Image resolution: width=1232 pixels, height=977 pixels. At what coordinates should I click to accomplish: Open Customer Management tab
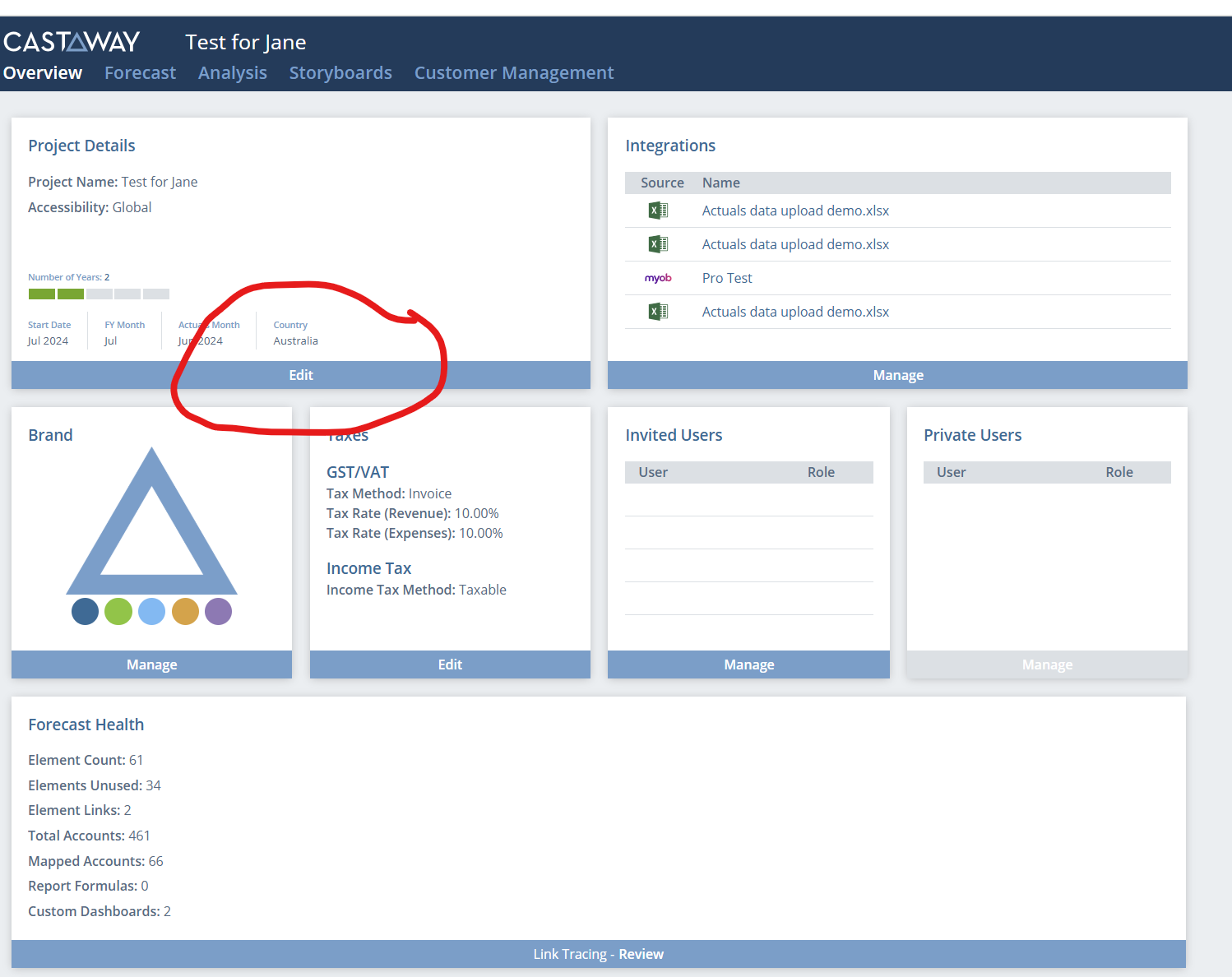tap(514, 73)
